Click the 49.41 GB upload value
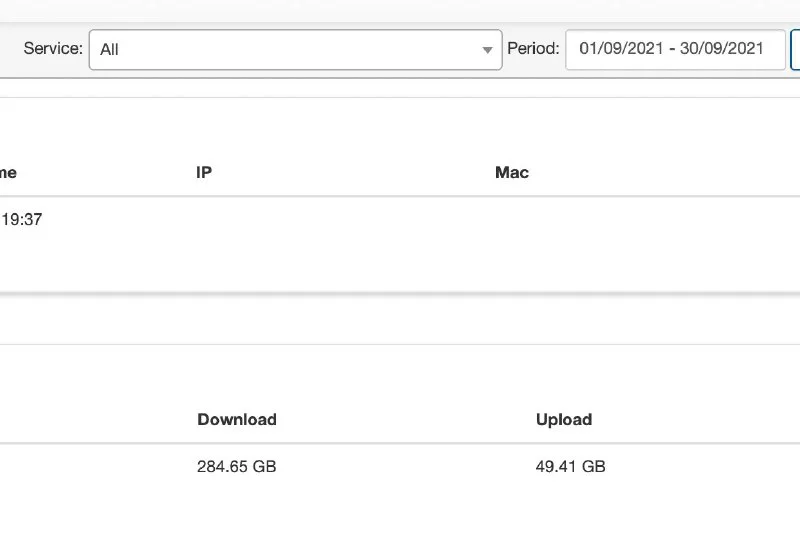The image size is (800, 533). (x=571, y=467)
